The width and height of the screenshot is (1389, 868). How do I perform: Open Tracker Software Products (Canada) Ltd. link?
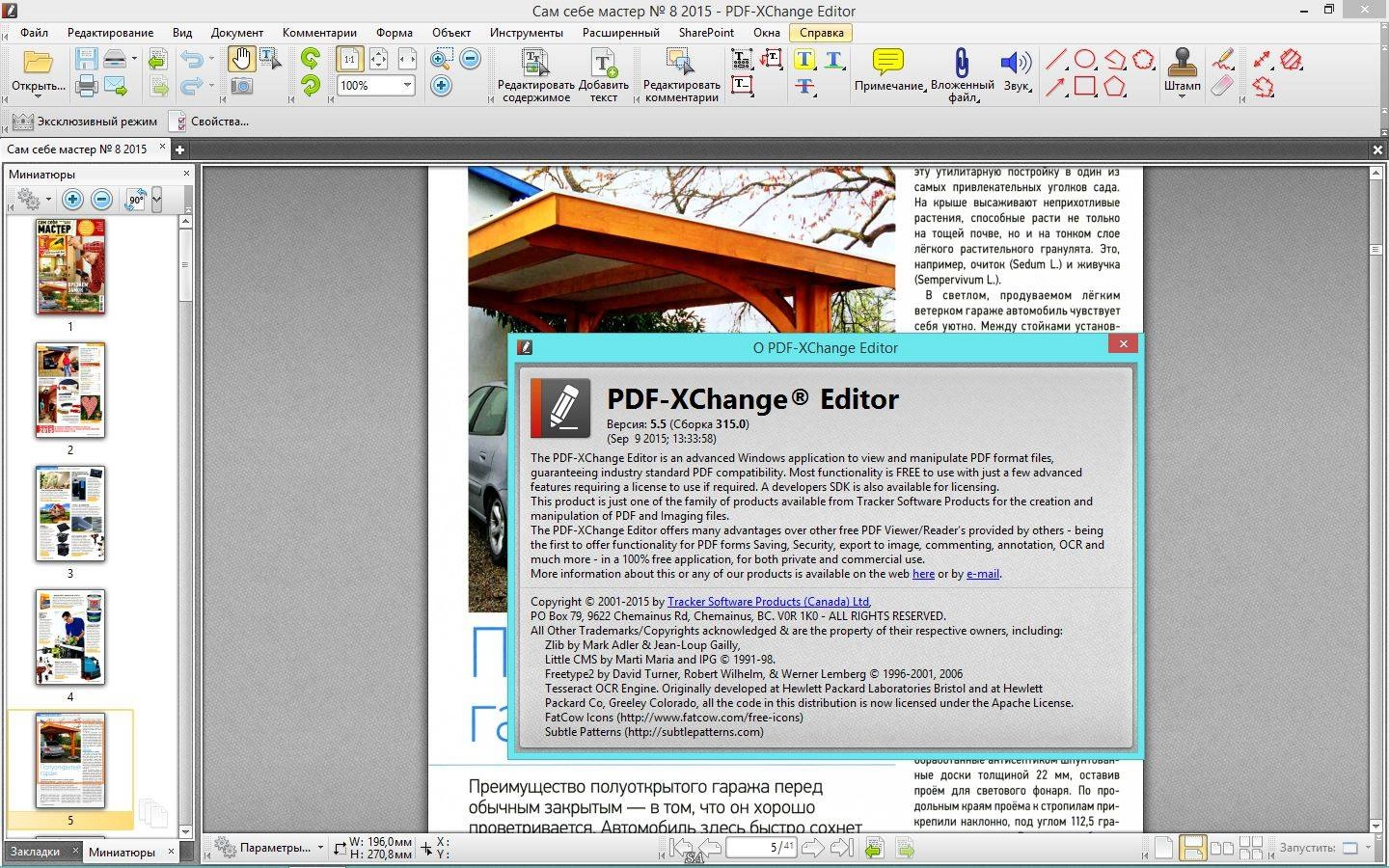tap(769, 602)
